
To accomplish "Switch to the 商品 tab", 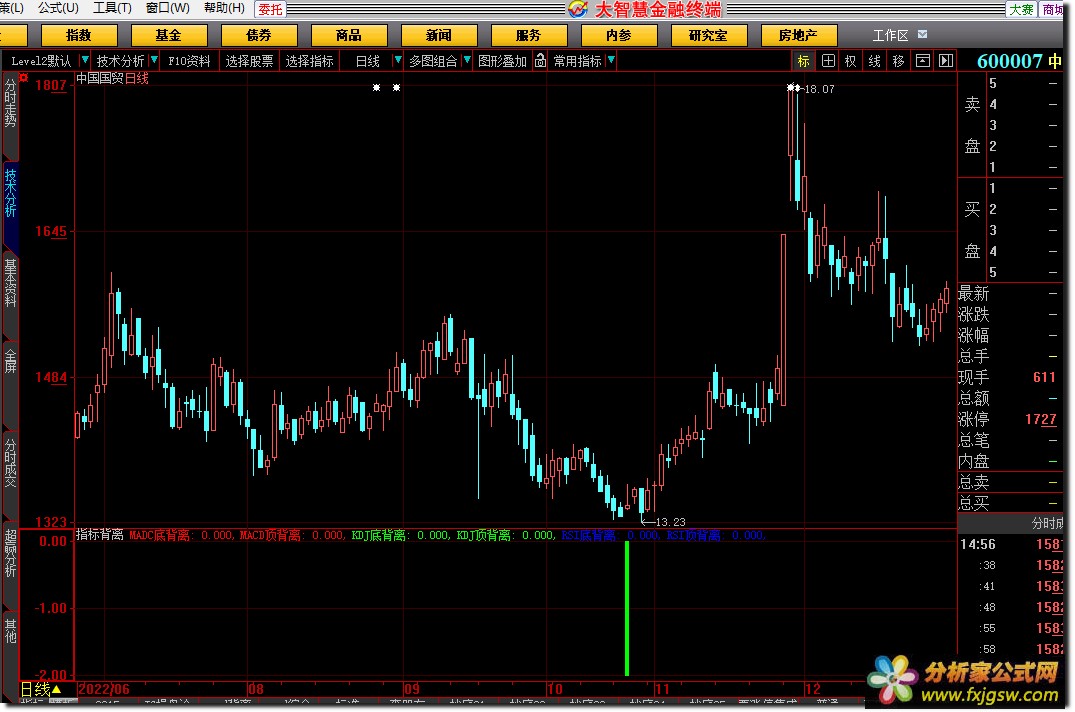I will pos(348,35).
